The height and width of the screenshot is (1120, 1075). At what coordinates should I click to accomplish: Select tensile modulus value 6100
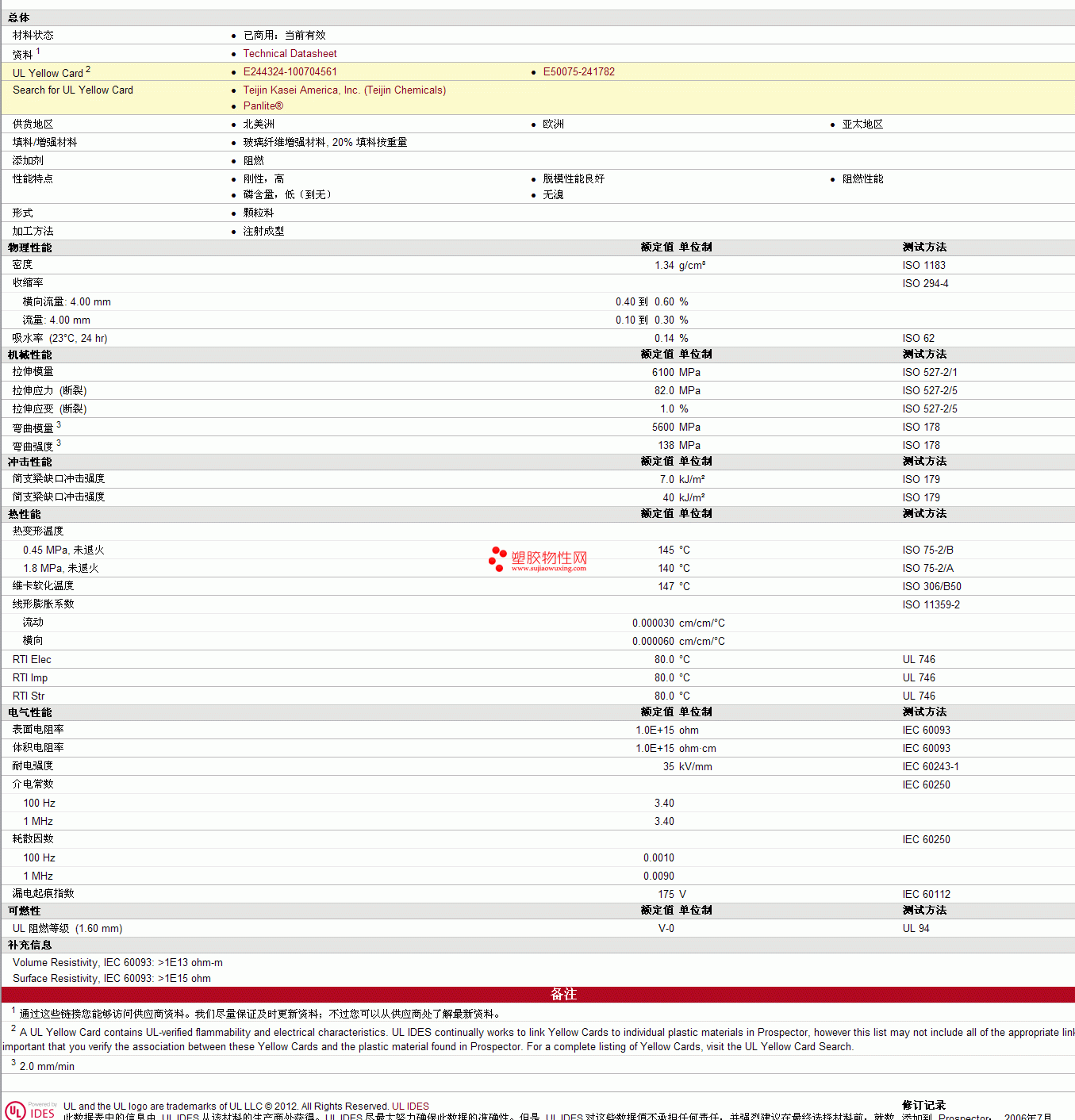tap(663, 372)
